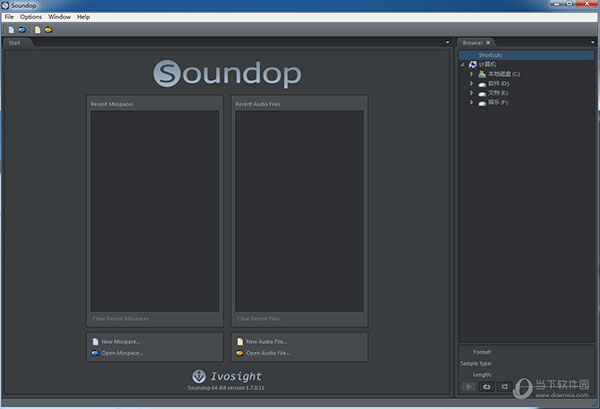The height and width of the screenshot is (409, 600).
Task: Click the Open Mixspace... link
Action: pos(117,353)
